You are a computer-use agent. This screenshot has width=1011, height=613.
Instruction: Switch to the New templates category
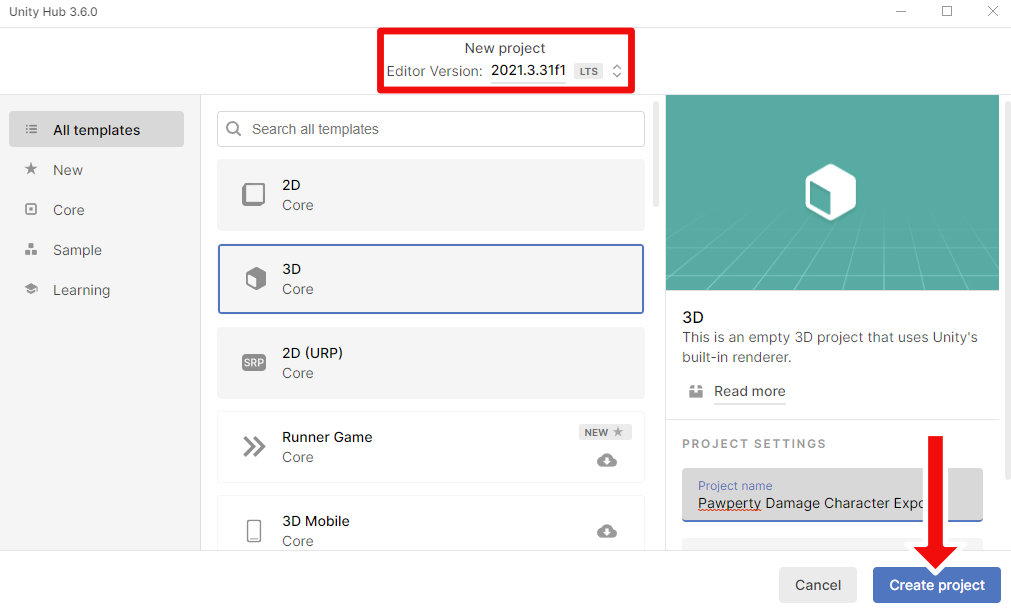pos(68,170)
